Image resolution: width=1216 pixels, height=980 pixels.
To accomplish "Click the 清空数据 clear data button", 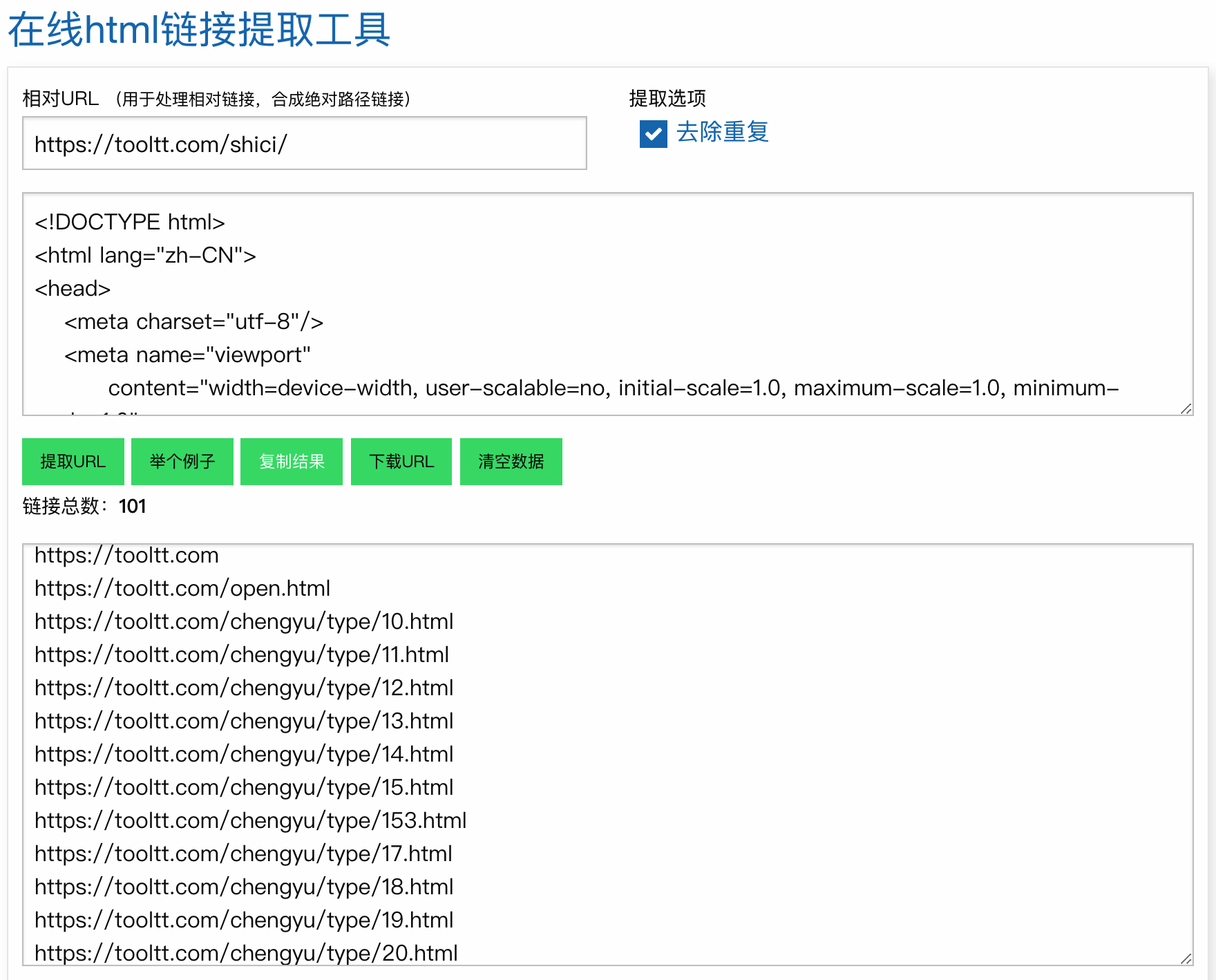I will (510, 462).
